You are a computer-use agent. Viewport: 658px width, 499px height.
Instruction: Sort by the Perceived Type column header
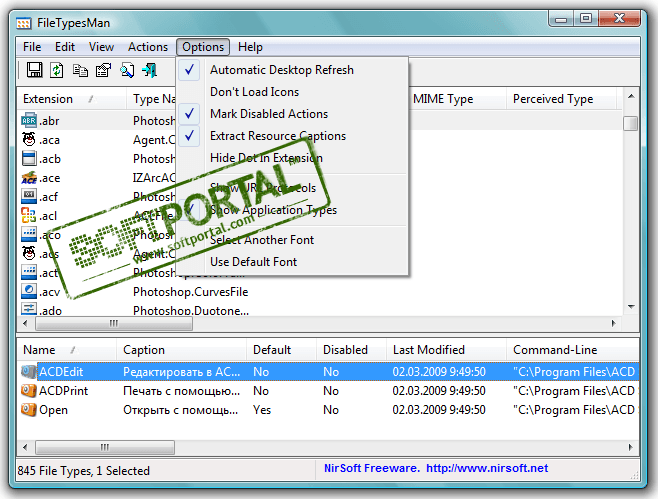pyautogui.click(x=561, y=99)
